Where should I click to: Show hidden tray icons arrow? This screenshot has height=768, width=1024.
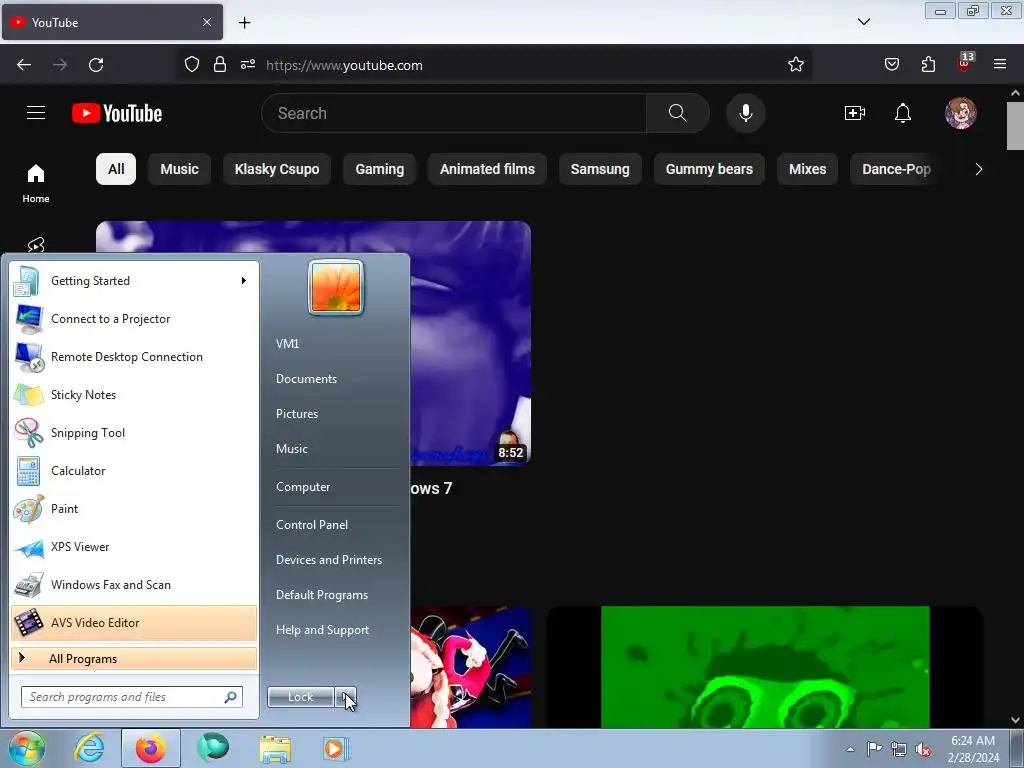point(850,749)
